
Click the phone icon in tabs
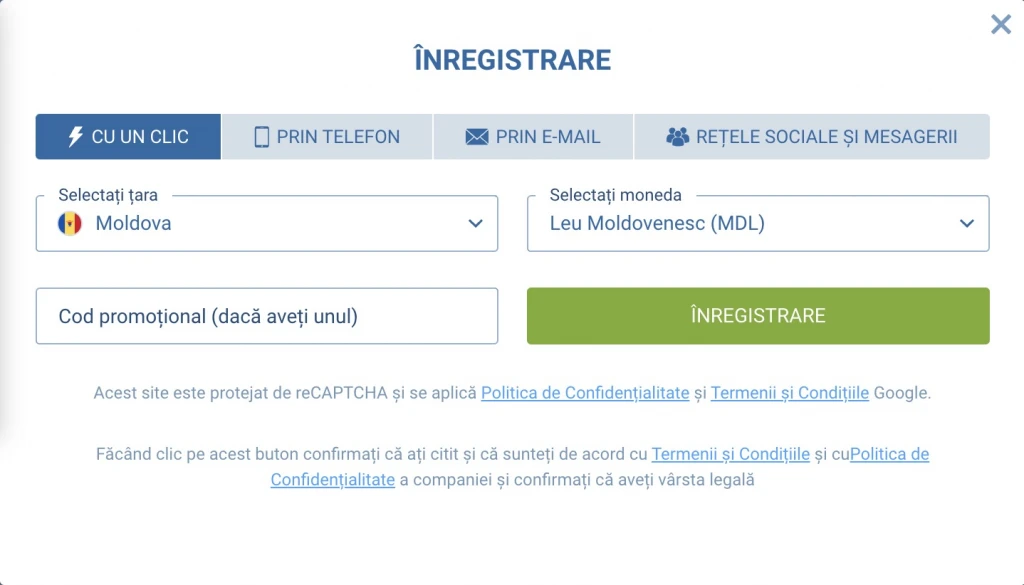click(x=262, y=137)
